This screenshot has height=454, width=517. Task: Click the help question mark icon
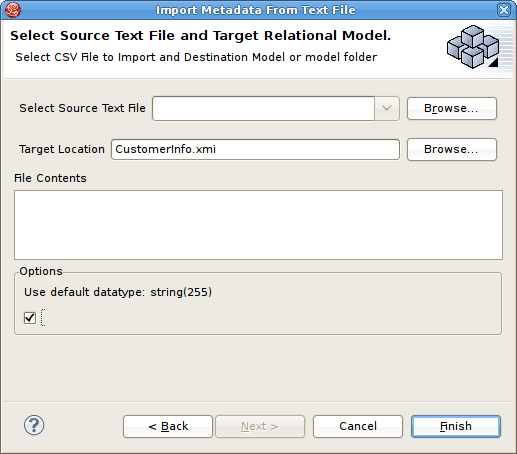(34, 425)
